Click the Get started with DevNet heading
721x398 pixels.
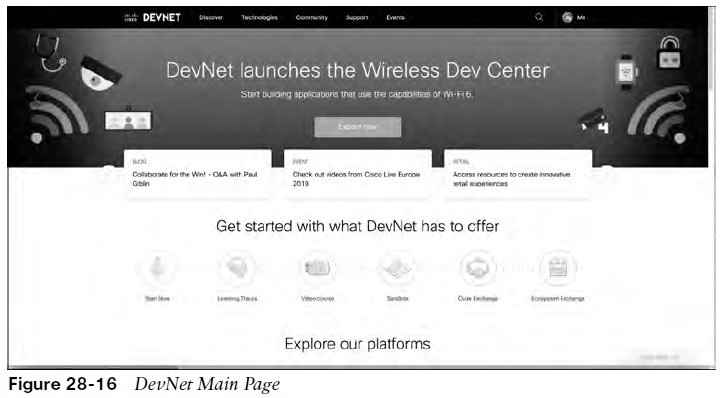point(358,226)
